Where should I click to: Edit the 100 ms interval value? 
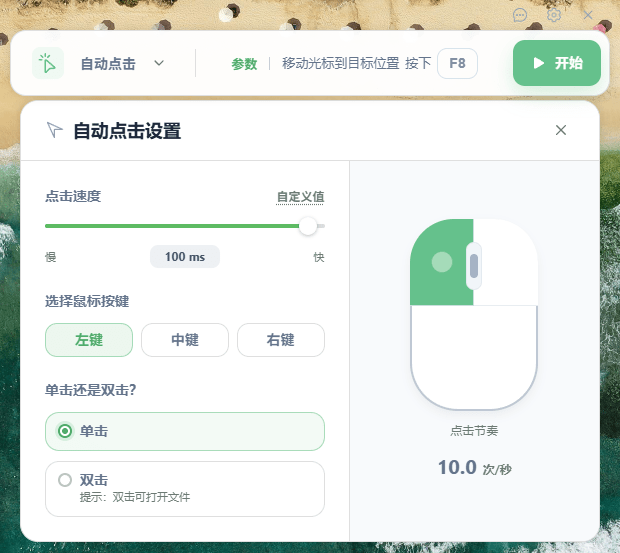click(x=185, y=257)
